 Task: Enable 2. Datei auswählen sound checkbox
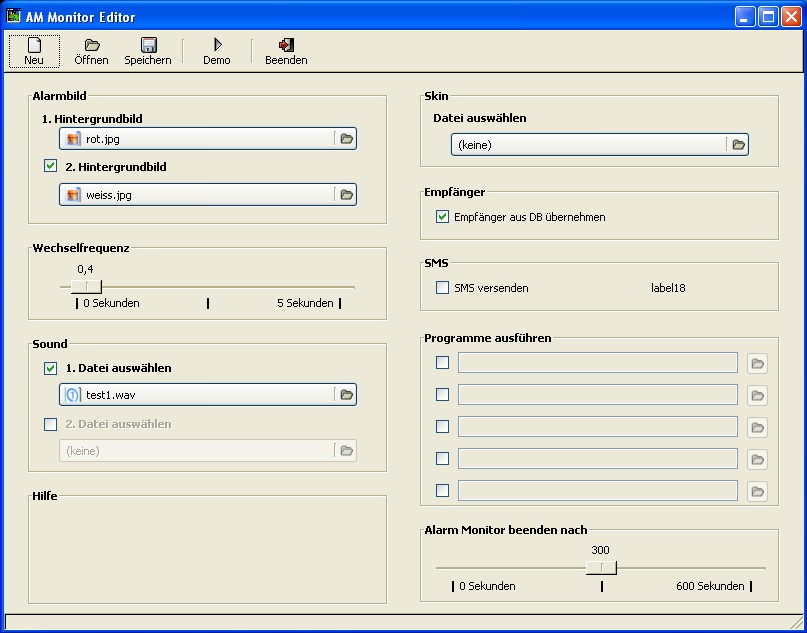coord(50,425)
